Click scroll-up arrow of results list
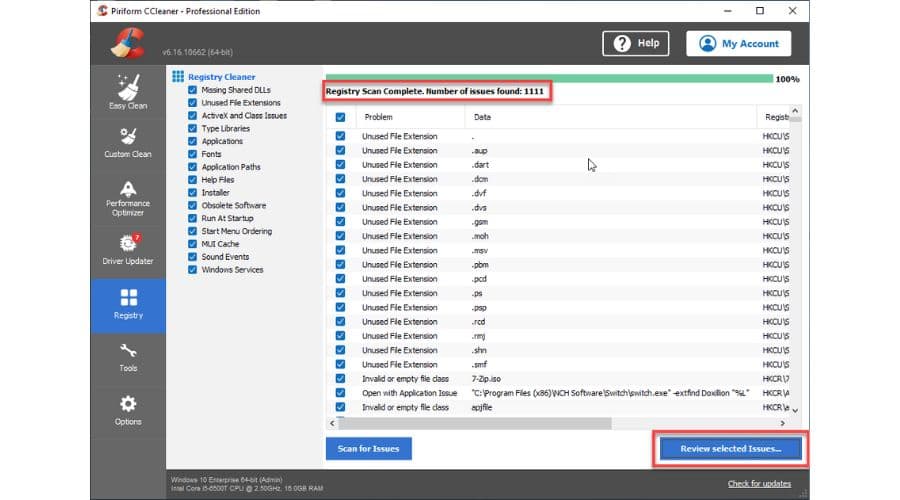Screen dimensions: 900x500 (x=795, y=111)
